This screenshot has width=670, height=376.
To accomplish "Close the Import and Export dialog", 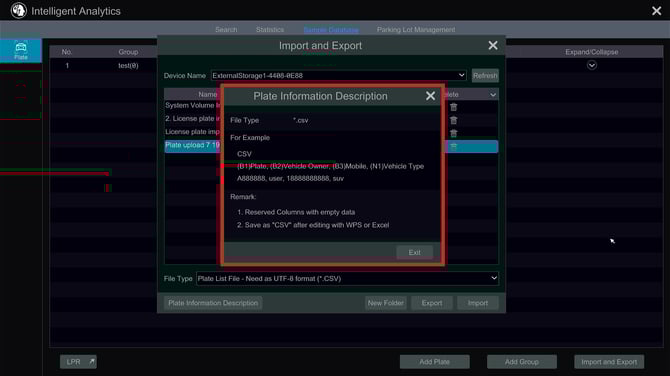I will 493,45.
